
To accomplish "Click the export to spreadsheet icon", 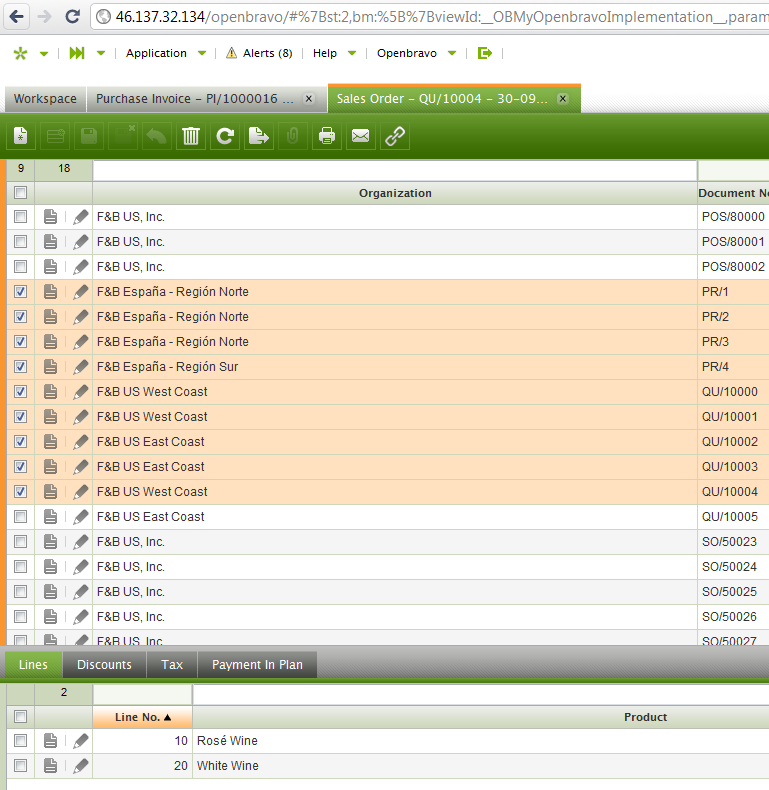I will click(x=259, y=137).
